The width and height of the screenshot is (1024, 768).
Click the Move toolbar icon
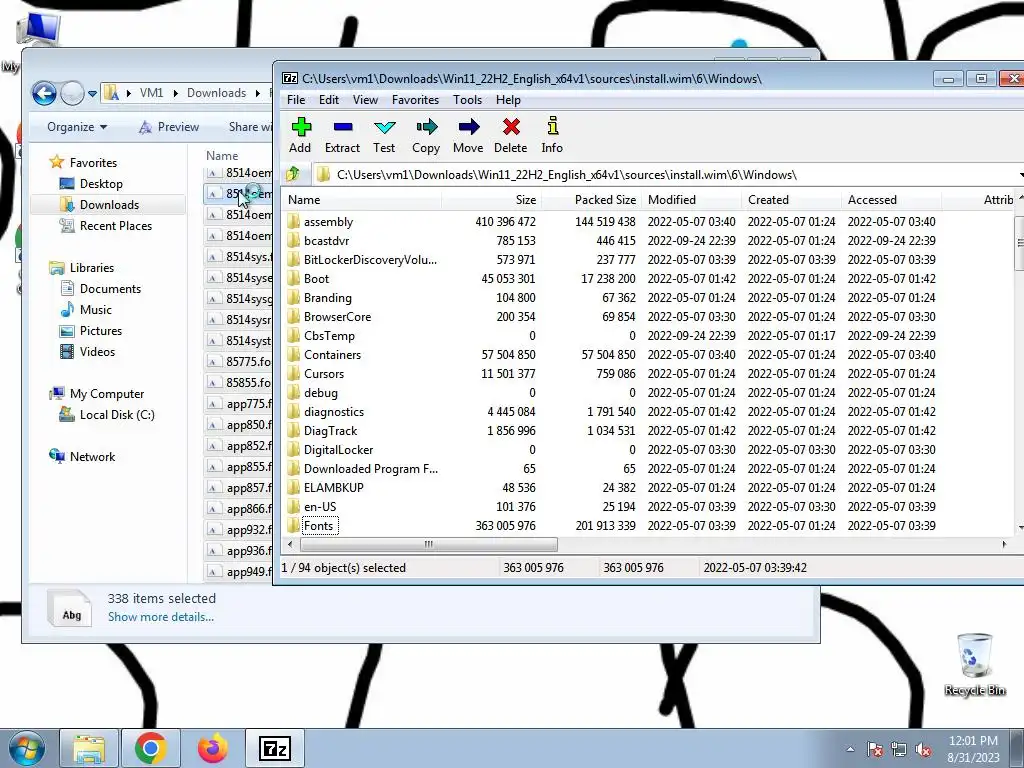coord(468,127)
